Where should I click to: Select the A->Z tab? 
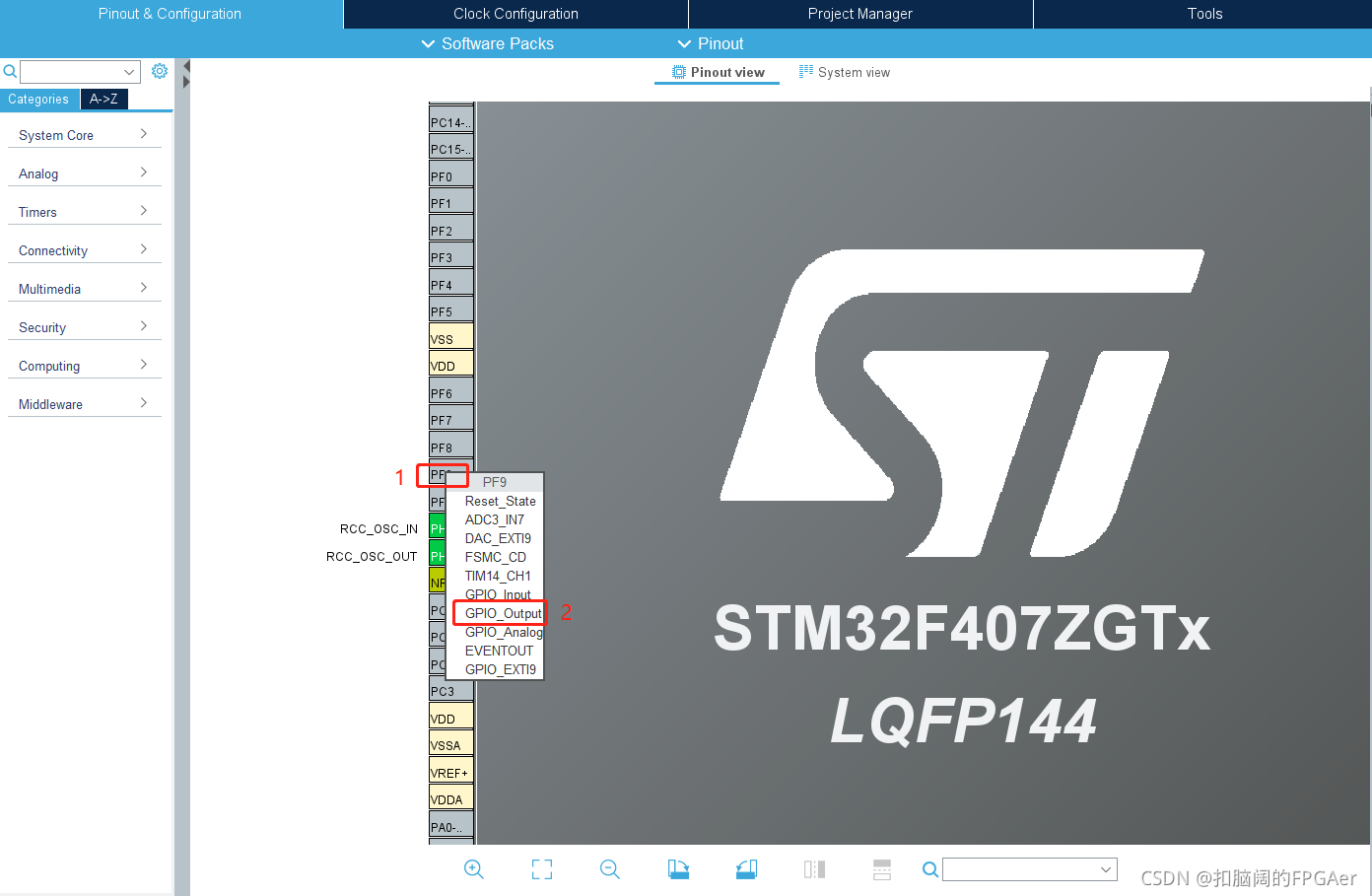tap(103, 99)
